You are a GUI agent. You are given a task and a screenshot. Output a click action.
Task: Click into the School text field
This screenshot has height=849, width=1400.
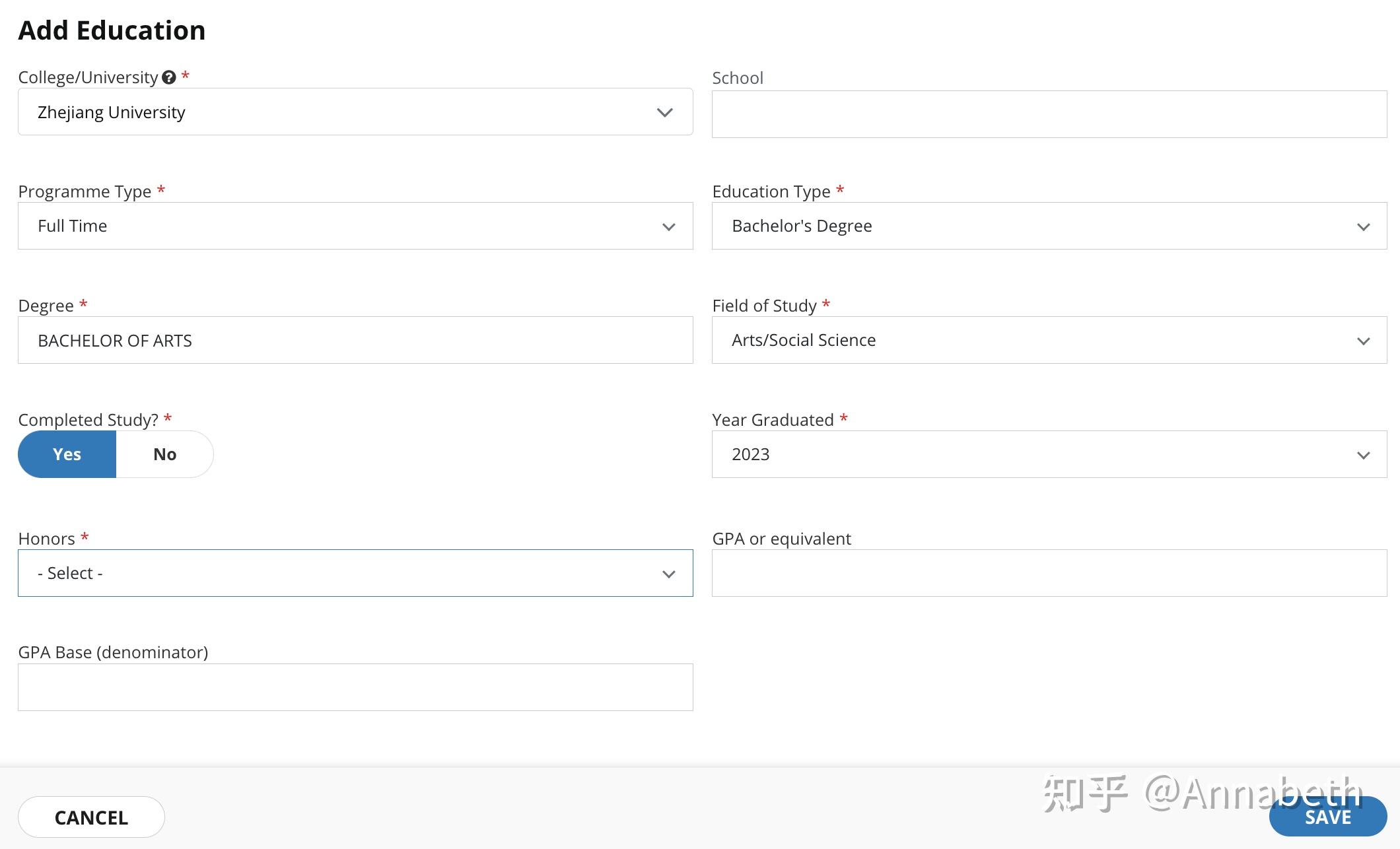[x=1049, y=114]
